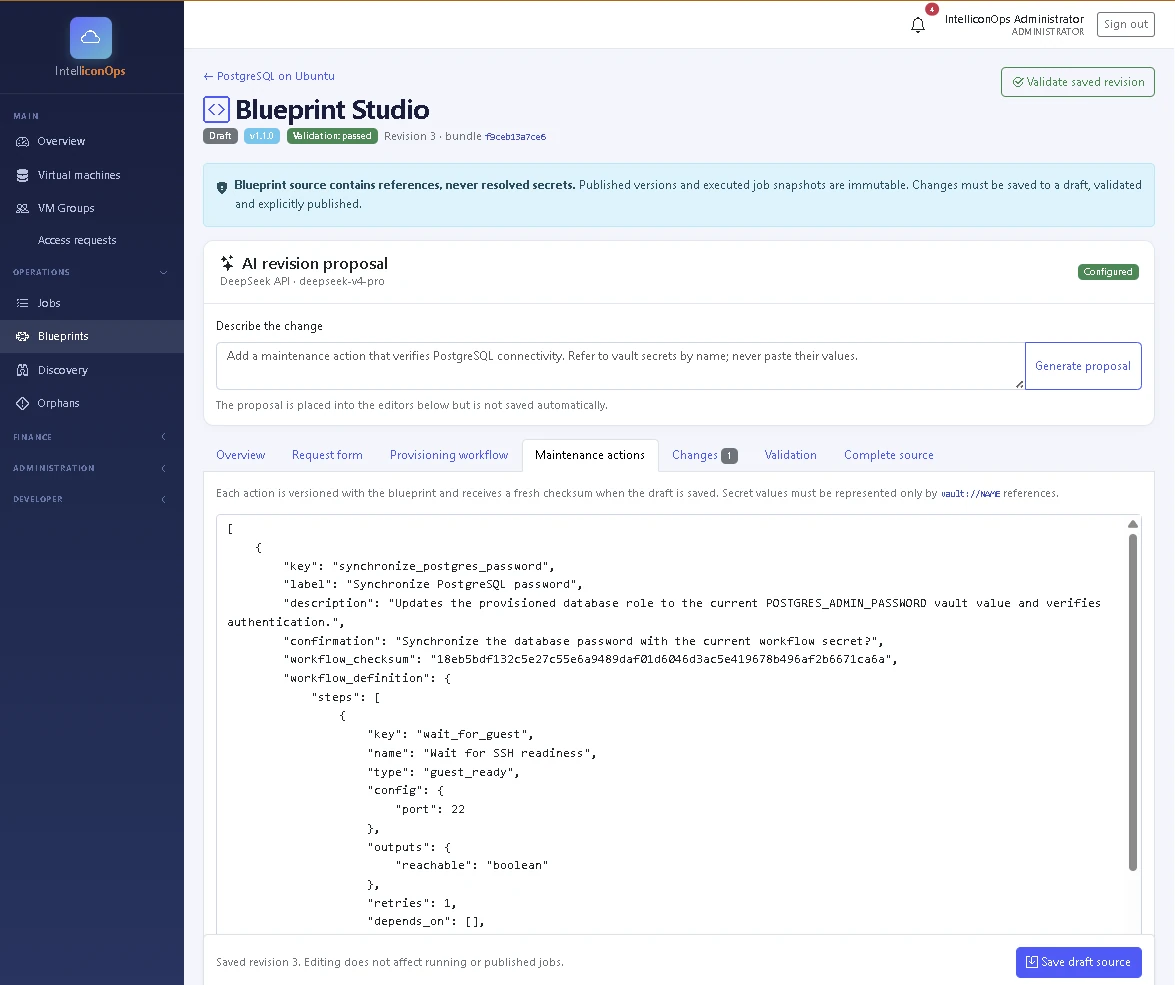Switch to the Provisioning workflow tab
This screenshot has height=985, width=1175.
[449, 455]
